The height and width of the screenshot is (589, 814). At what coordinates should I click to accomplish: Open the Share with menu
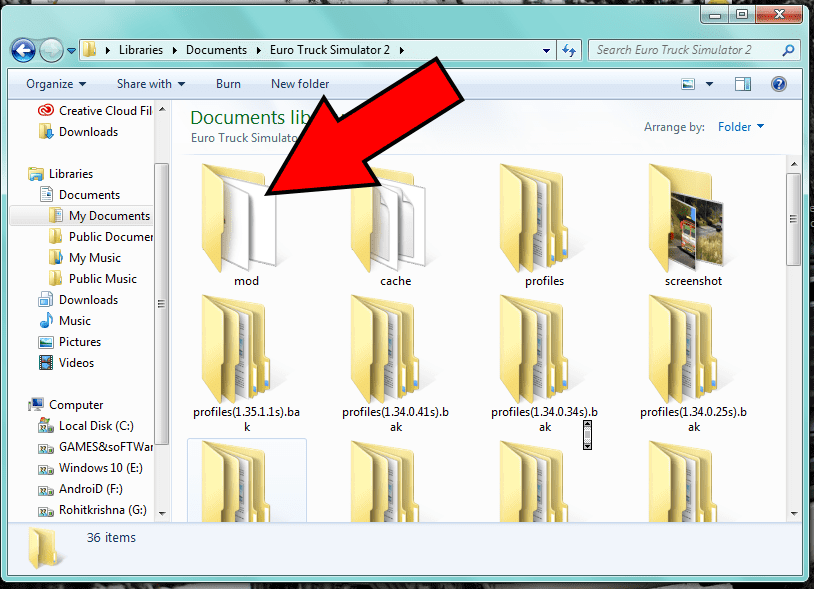point(151,84)
